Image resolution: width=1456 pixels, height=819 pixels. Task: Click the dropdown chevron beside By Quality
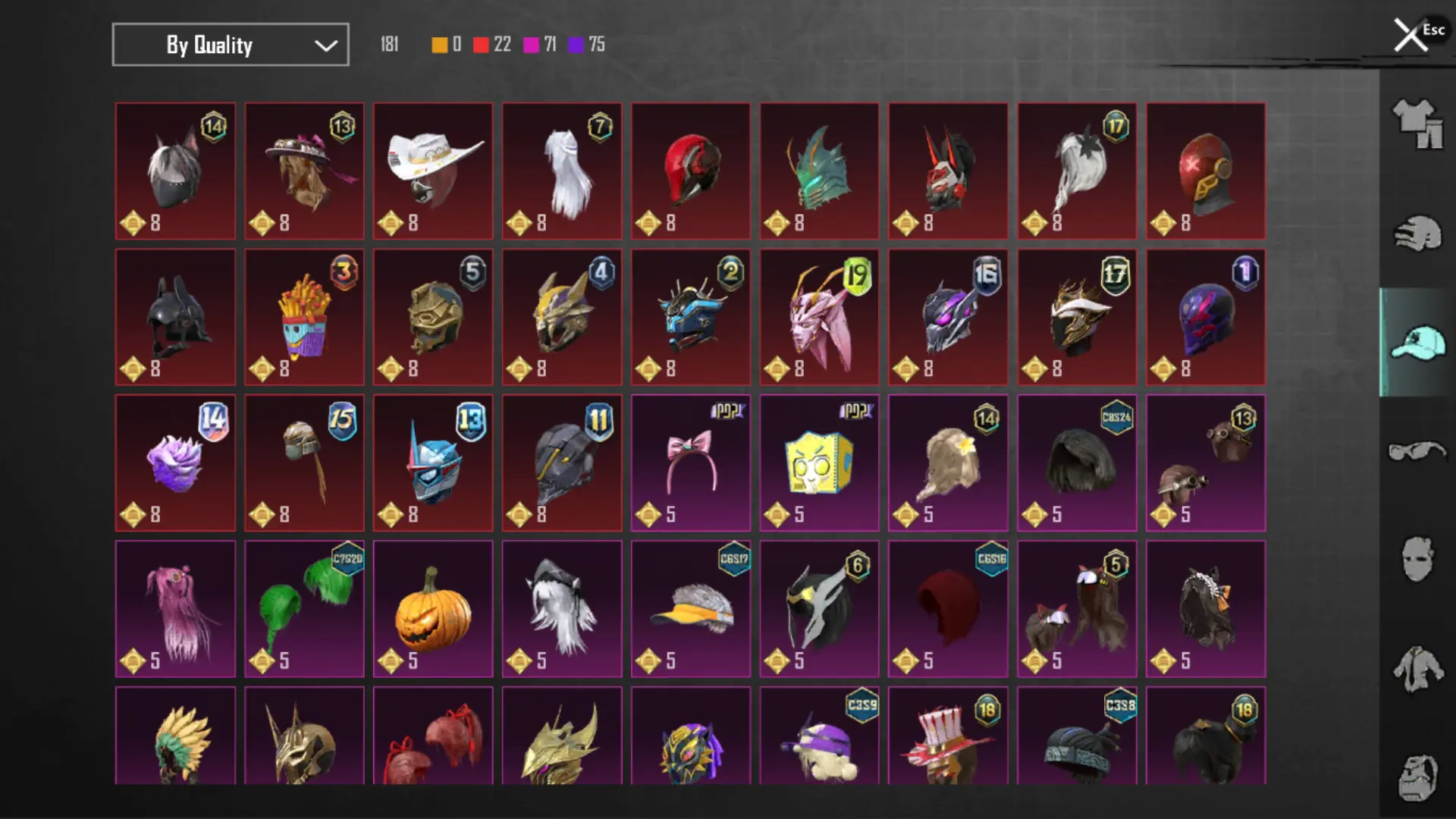326,45
